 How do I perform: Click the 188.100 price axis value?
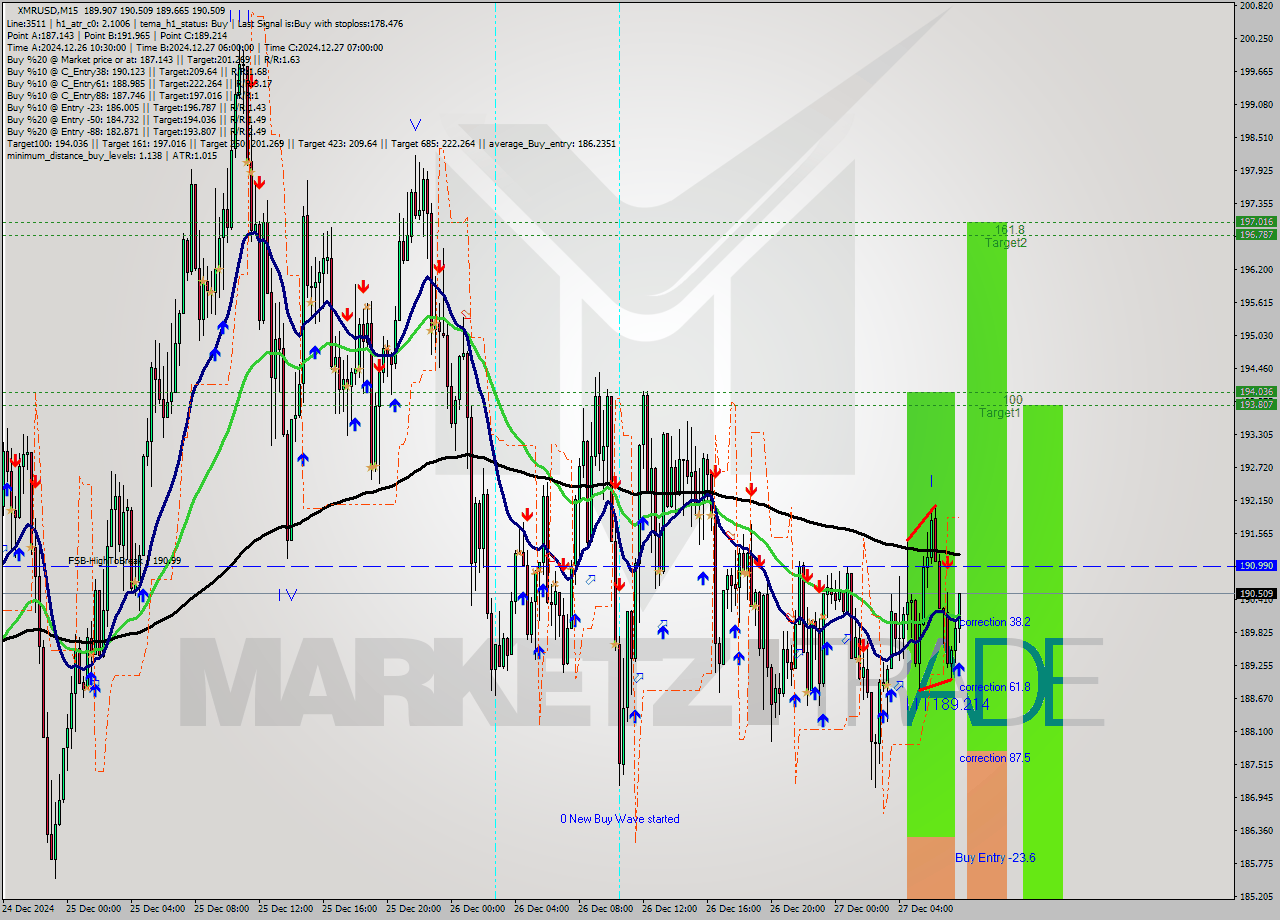tap(1256, 732)
